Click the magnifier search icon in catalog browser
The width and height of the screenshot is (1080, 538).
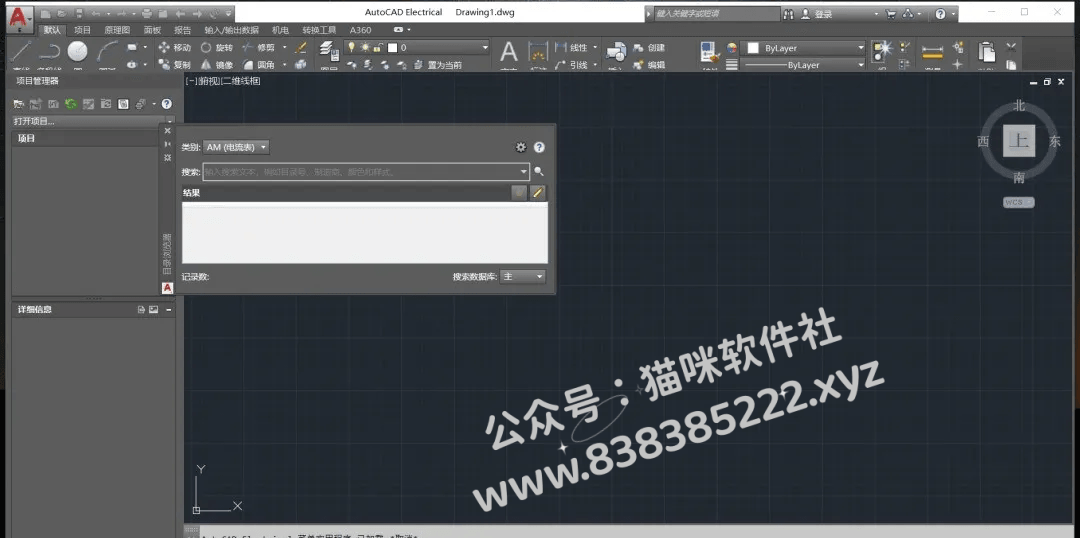[x=539, y=172]
